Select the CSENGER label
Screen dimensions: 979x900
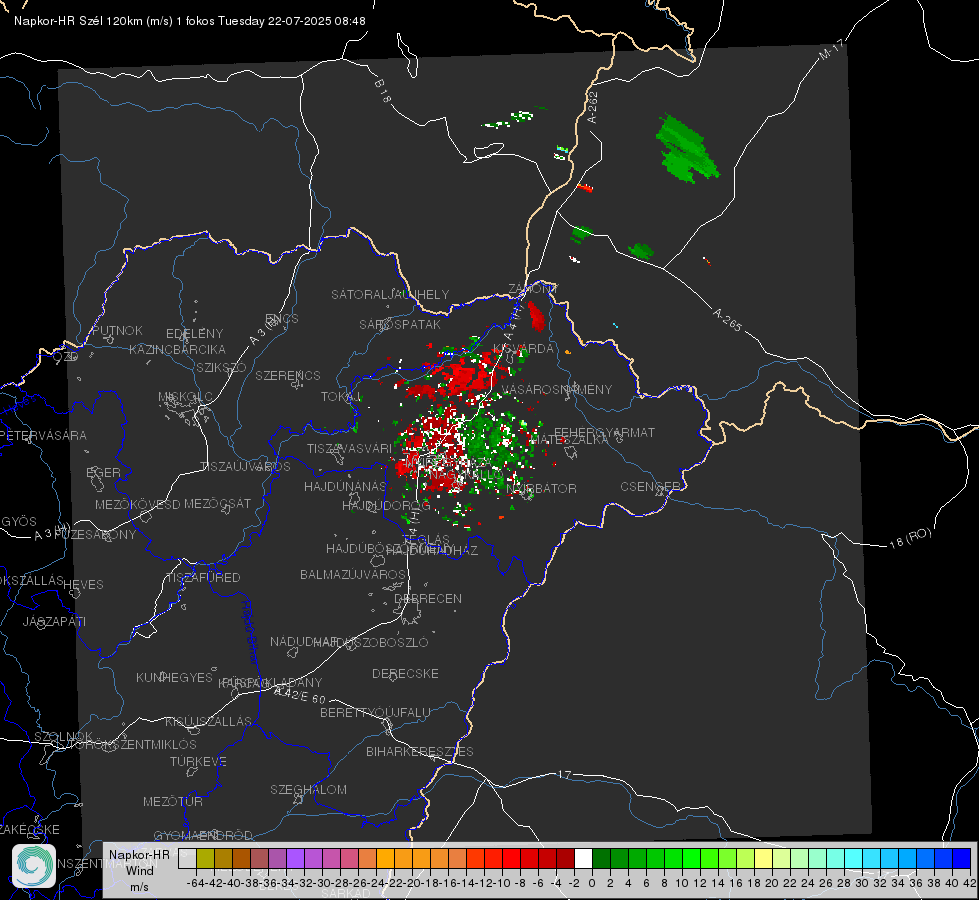(x=651, y=487)
